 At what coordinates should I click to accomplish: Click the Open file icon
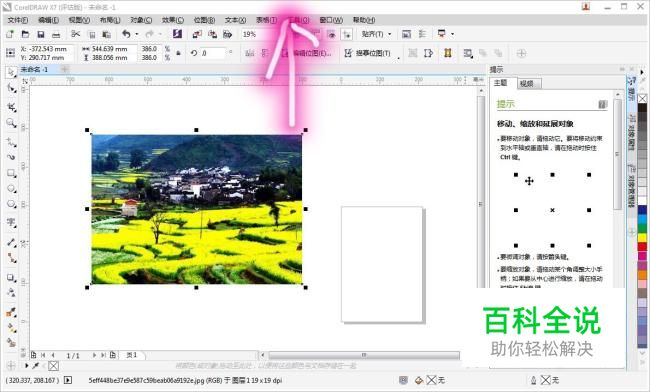click(25, 34)
